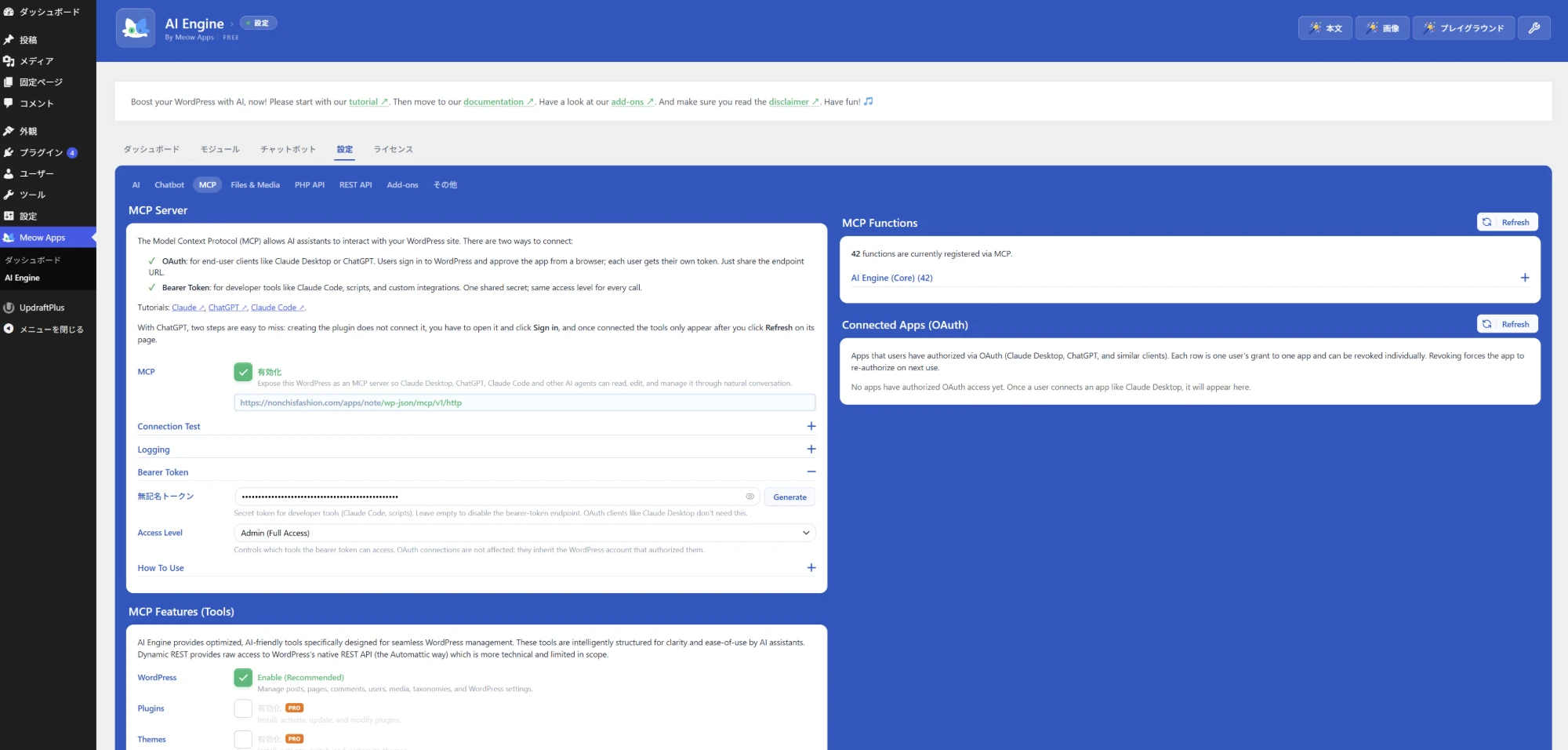Open the Files & Media sub-tab
The image size is (1568, 750).
pos(256,185)
